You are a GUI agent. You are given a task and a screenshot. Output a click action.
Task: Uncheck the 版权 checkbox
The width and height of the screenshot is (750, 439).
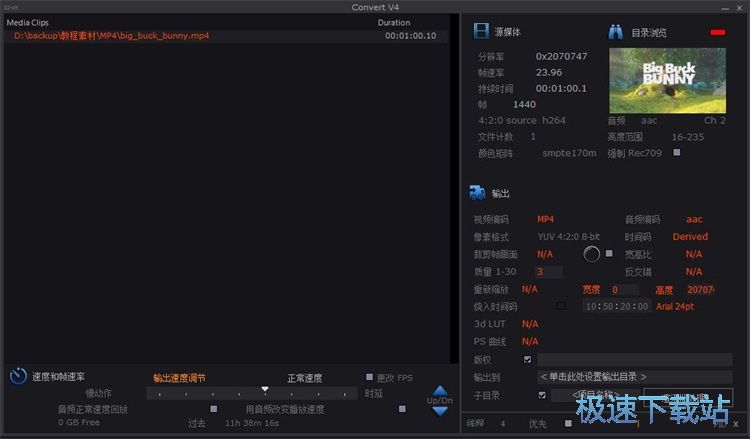pos(527,359)
